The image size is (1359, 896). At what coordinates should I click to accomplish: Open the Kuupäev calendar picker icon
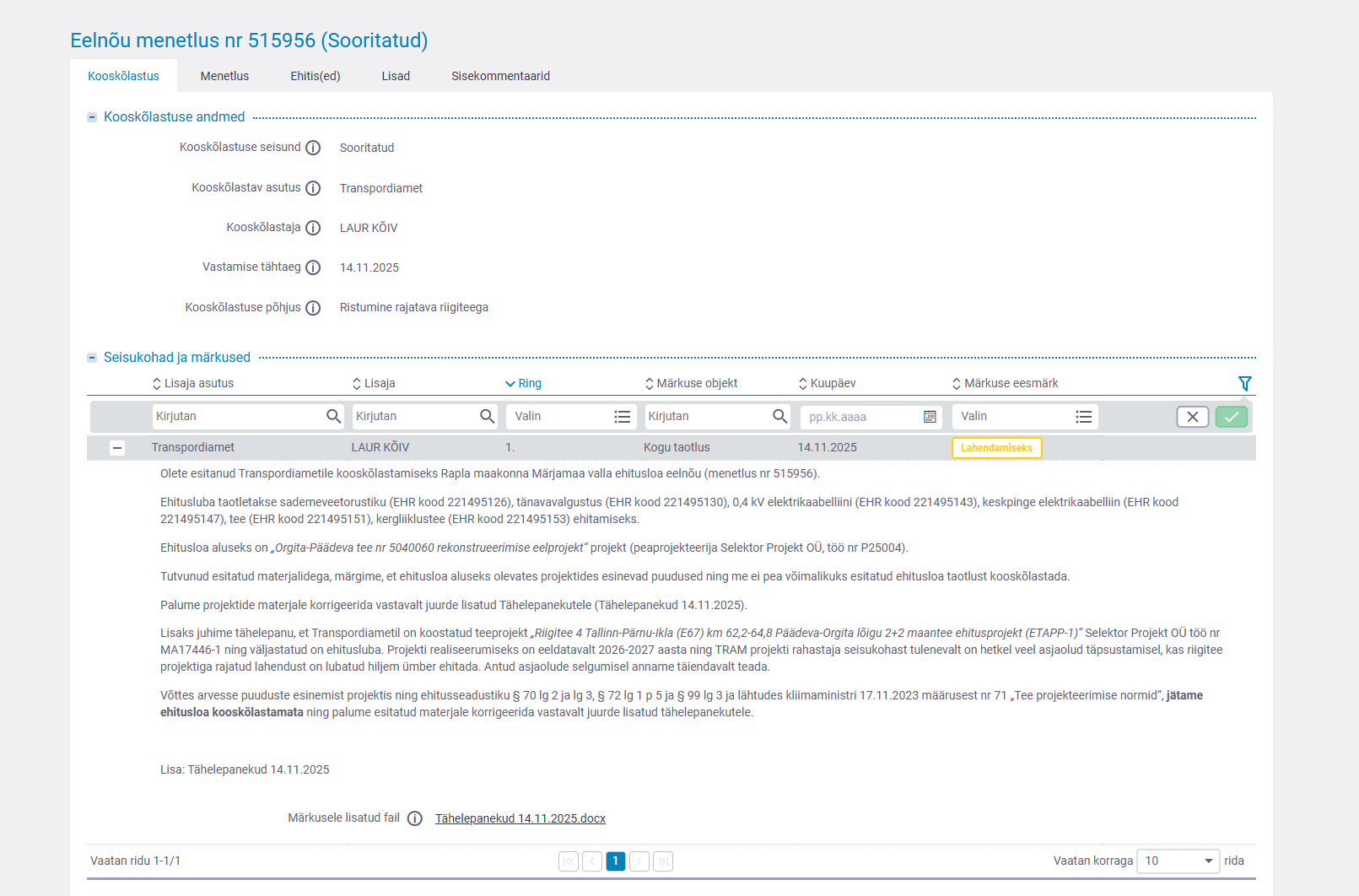pos(930,417)
